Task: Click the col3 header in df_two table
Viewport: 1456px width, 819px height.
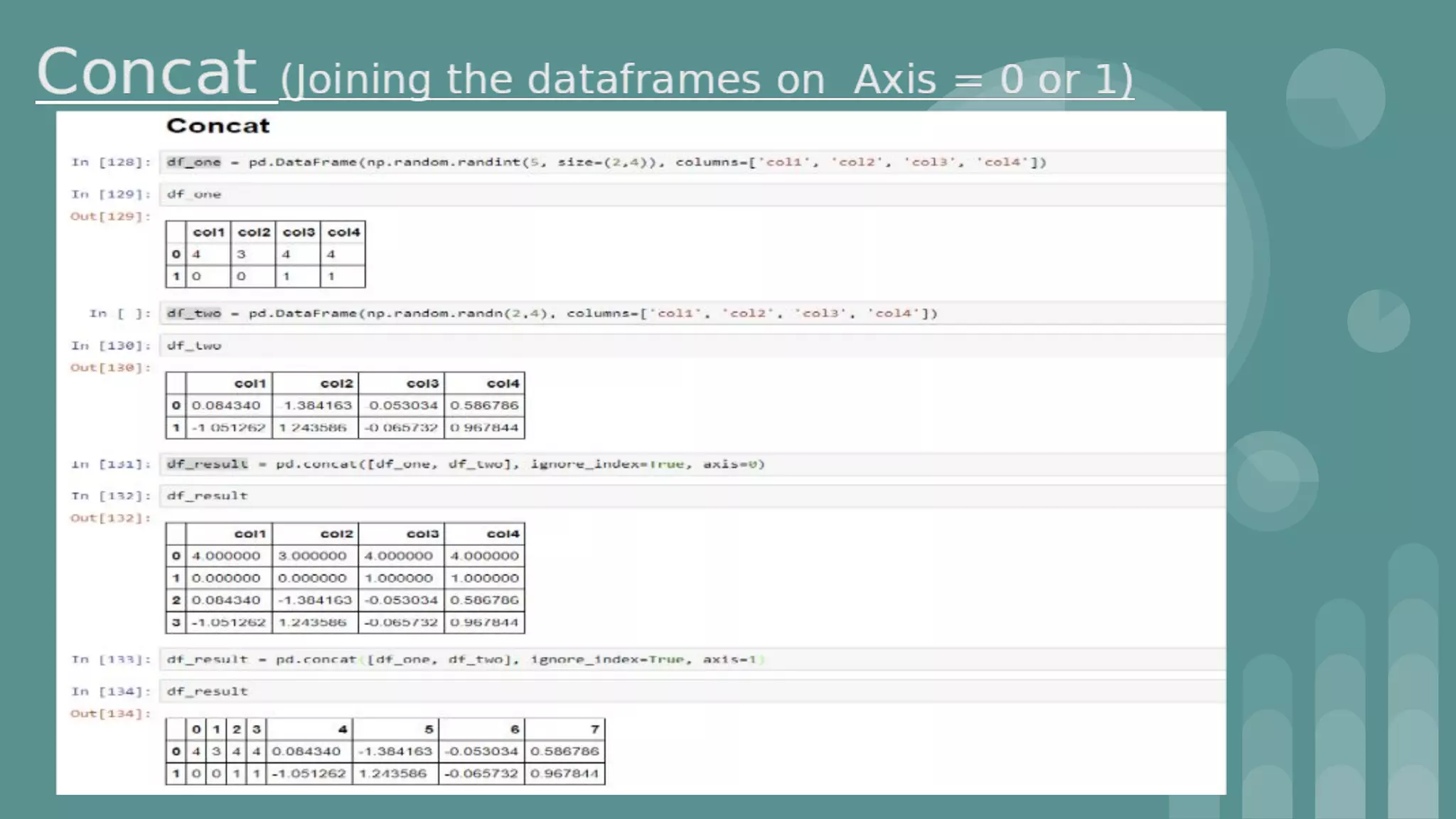Action: pos(422,383)
